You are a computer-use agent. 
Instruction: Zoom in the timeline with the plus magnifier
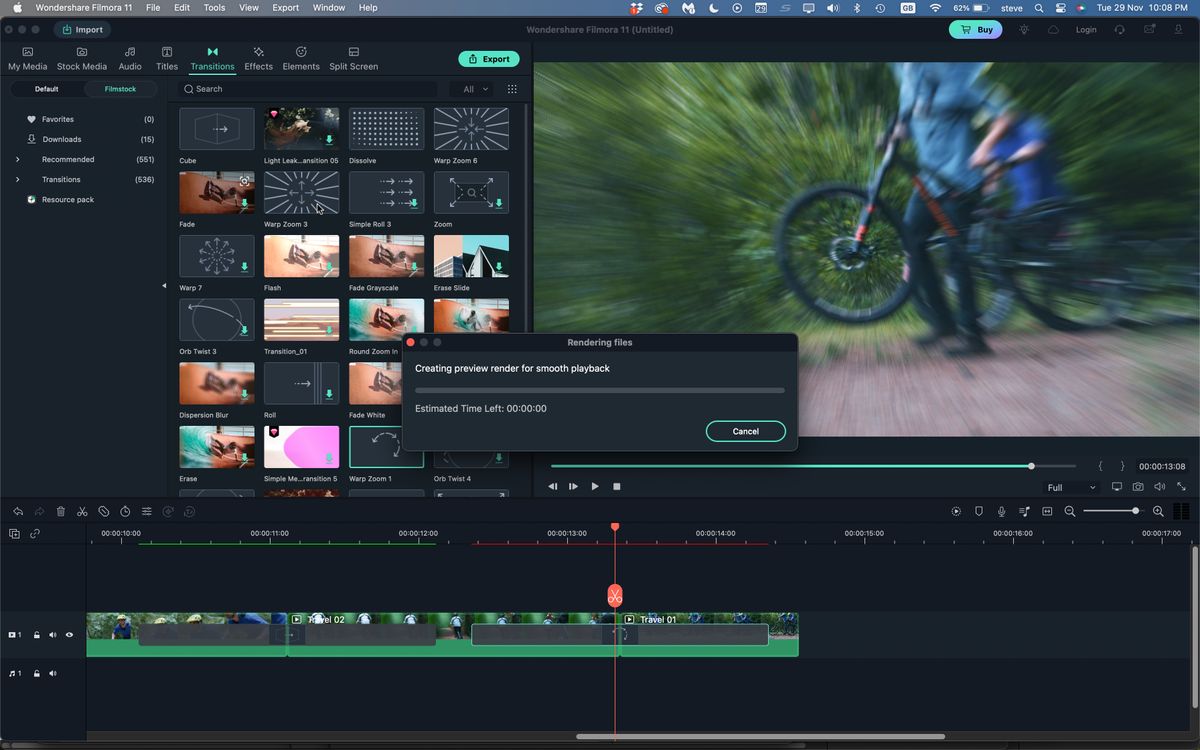[1158, 511]
